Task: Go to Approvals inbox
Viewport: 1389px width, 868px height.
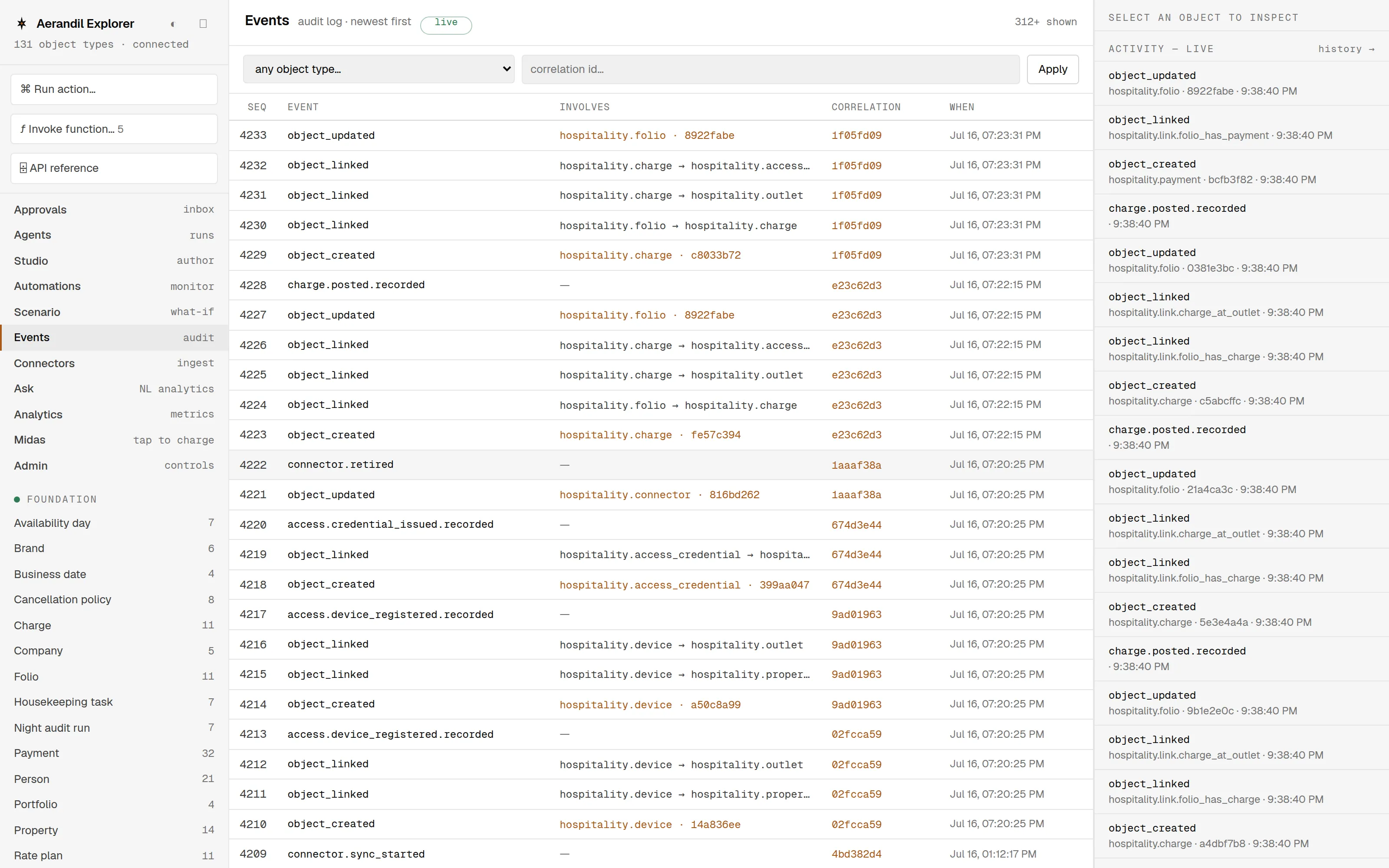Action: click(114, 210)
